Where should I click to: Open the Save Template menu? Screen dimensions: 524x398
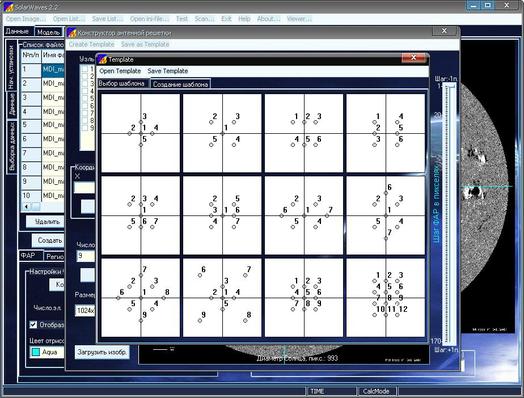pos(168,71)
